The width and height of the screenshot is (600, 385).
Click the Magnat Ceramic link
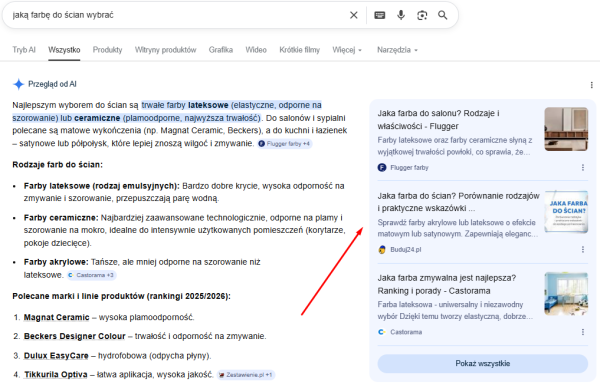[x=57, y=317]
